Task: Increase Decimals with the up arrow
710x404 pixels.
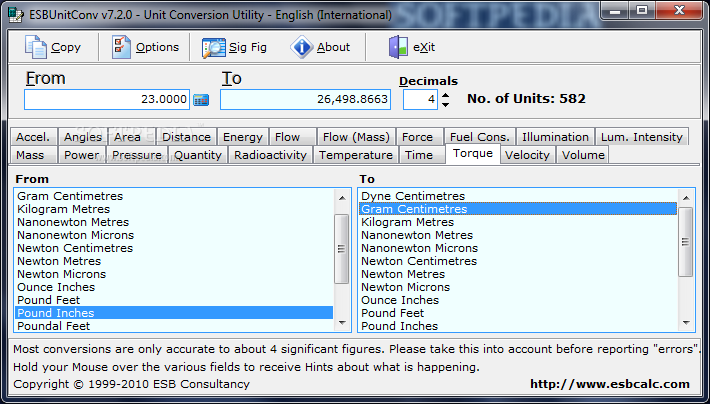Action: point(446,96)
